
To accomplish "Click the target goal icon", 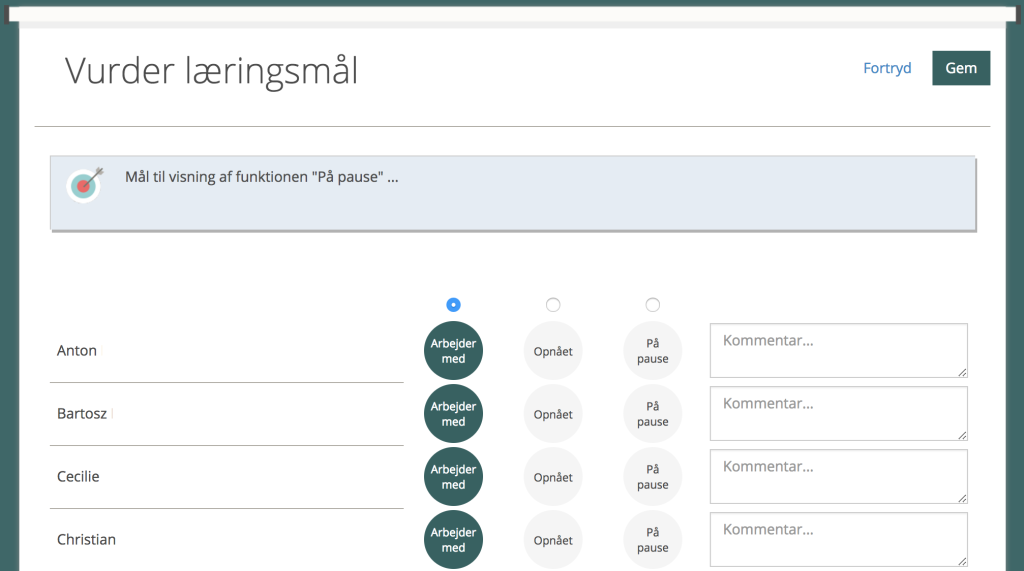I will click(85, 184).
